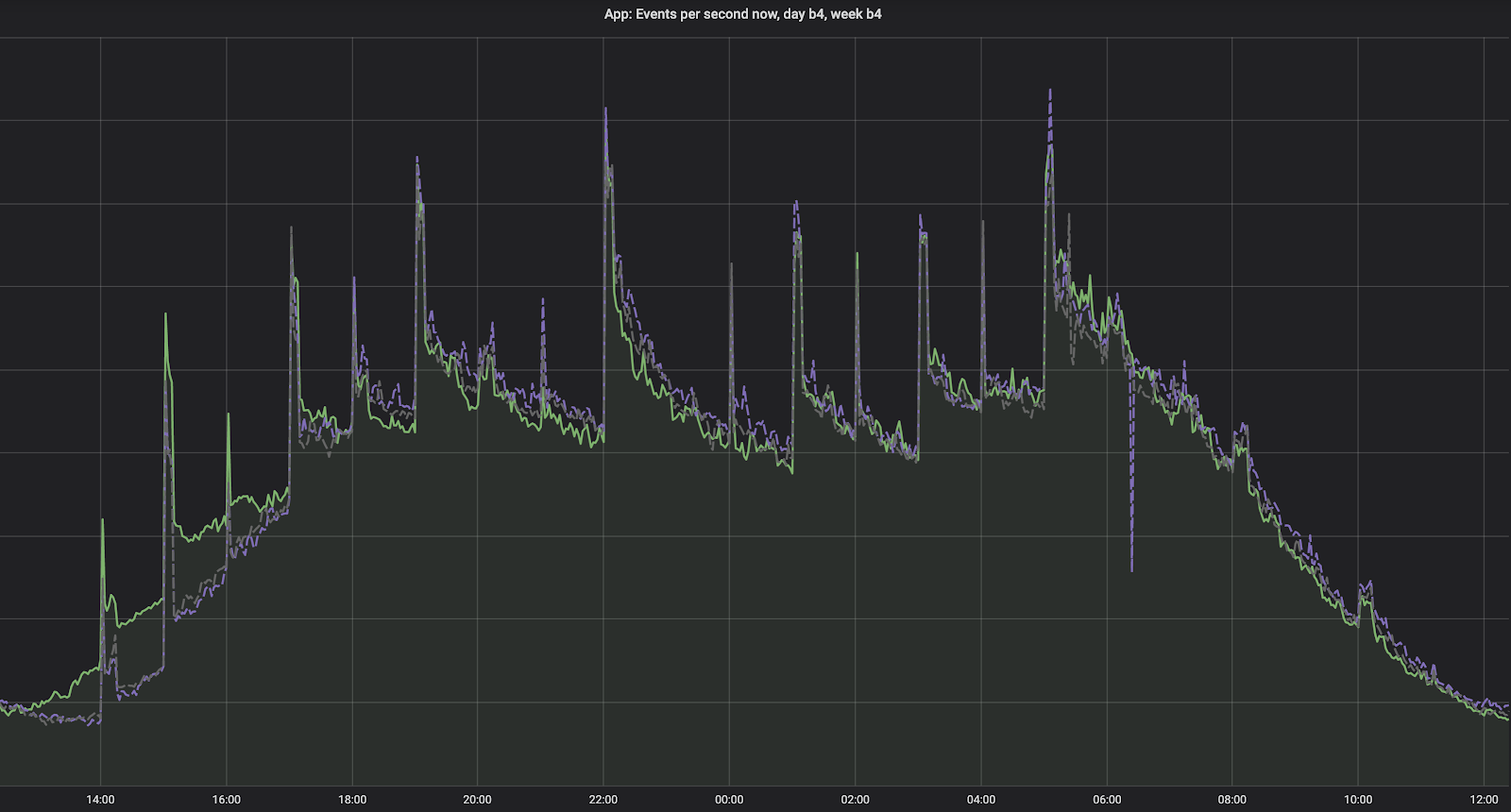Click the 10:00 time axis label
Screen dimensions: 1511x812
pos(1358,800)
